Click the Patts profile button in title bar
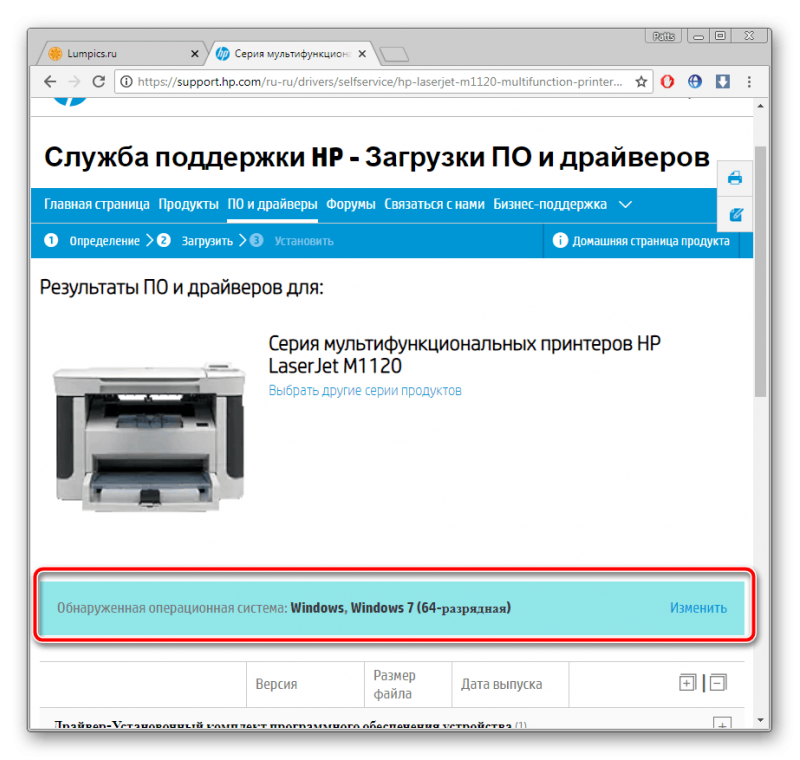 (x=663, y=36)
